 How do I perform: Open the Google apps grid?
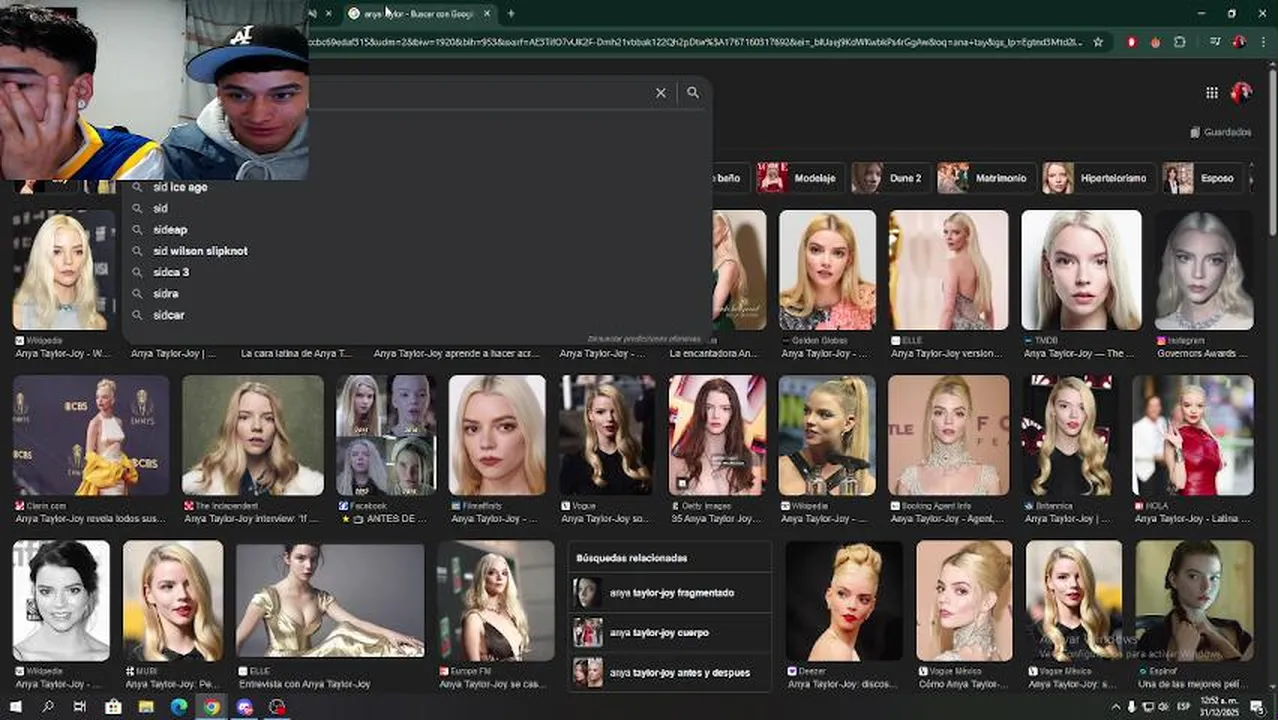(x=1212, y=93)
